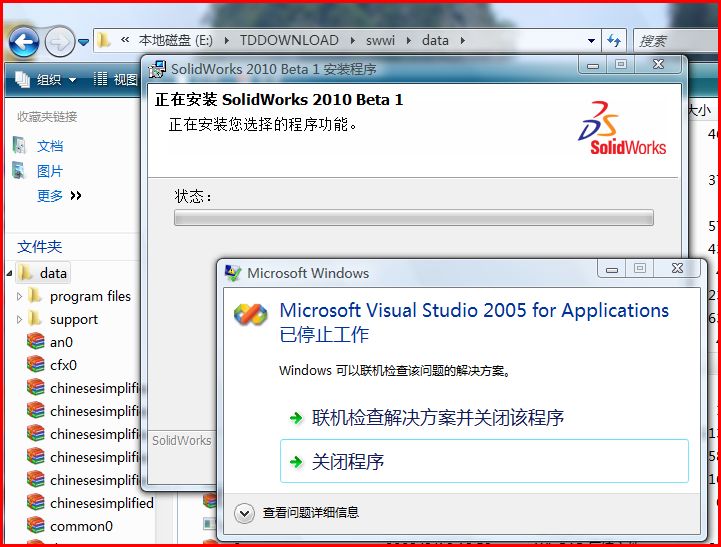Select the program files folder

[90, 296]
